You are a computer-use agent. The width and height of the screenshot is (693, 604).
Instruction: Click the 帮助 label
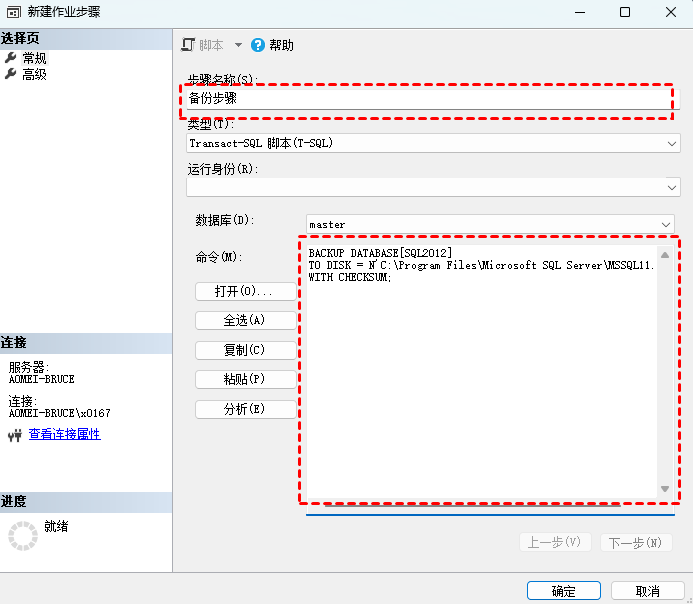[282, 45]
